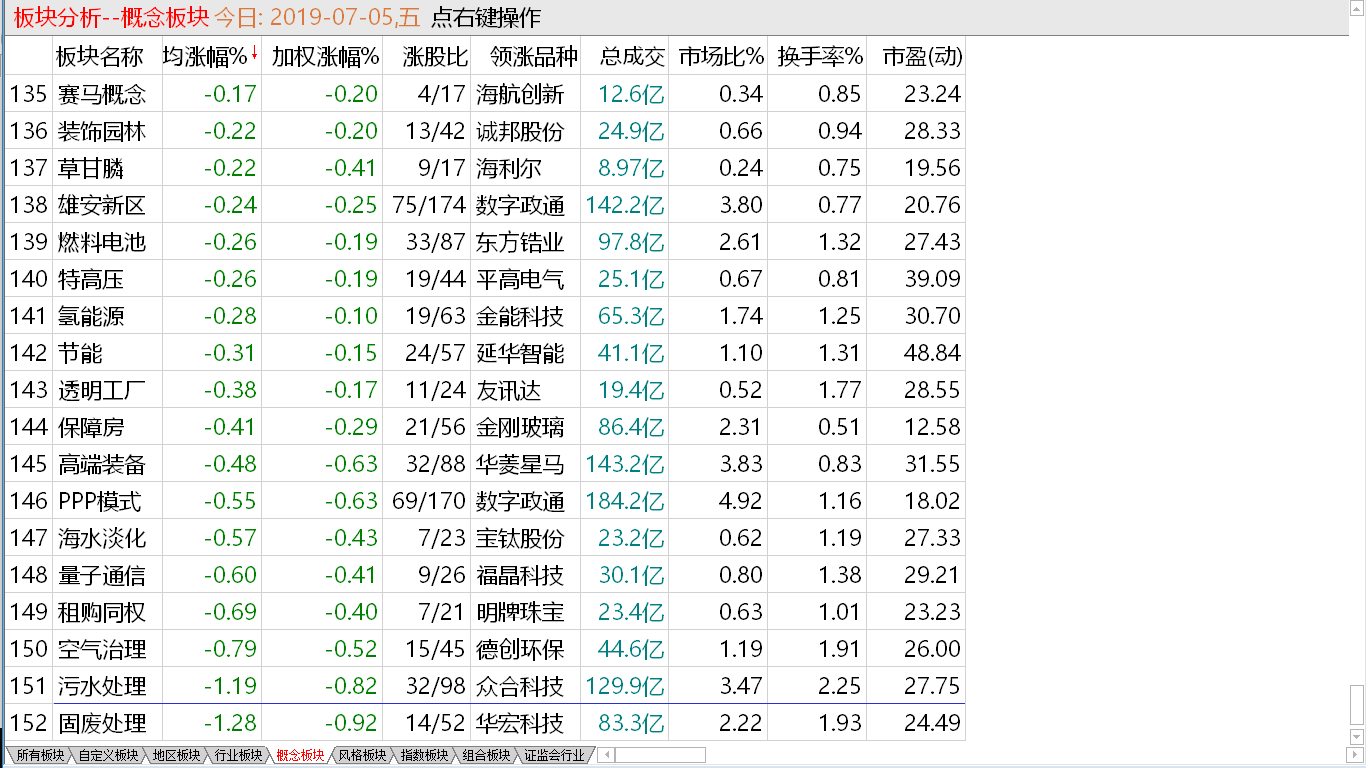Viewport: 1366px width, 768px height.
Task: Select the 装饰园林 sector row
Action: click(485, 131)
